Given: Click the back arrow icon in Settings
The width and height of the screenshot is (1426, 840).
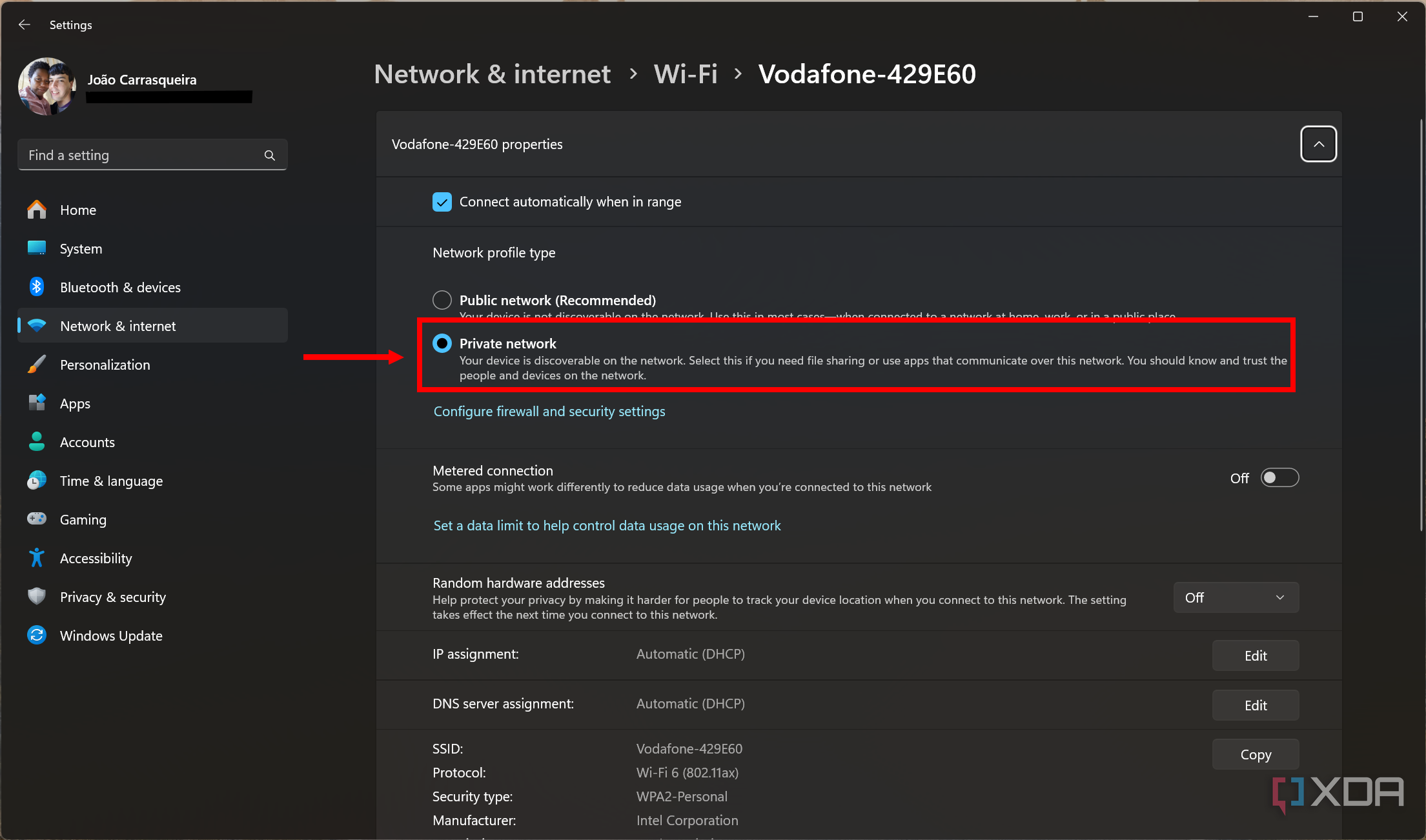Looking at the screenshot, I should [x=25, y=25].
